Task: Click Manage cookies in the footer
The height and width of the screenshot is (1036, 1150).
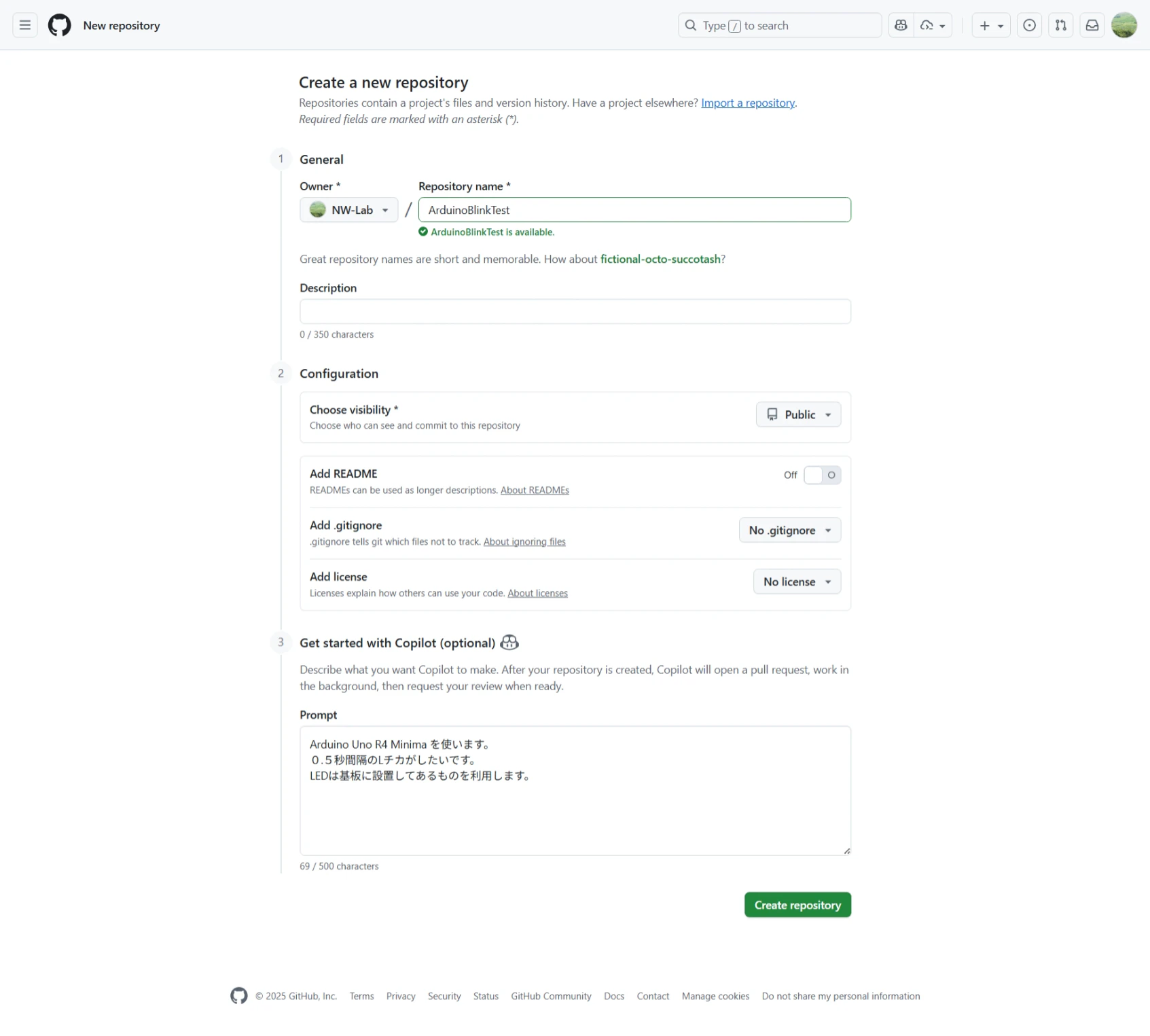Action: pos(715,997)
